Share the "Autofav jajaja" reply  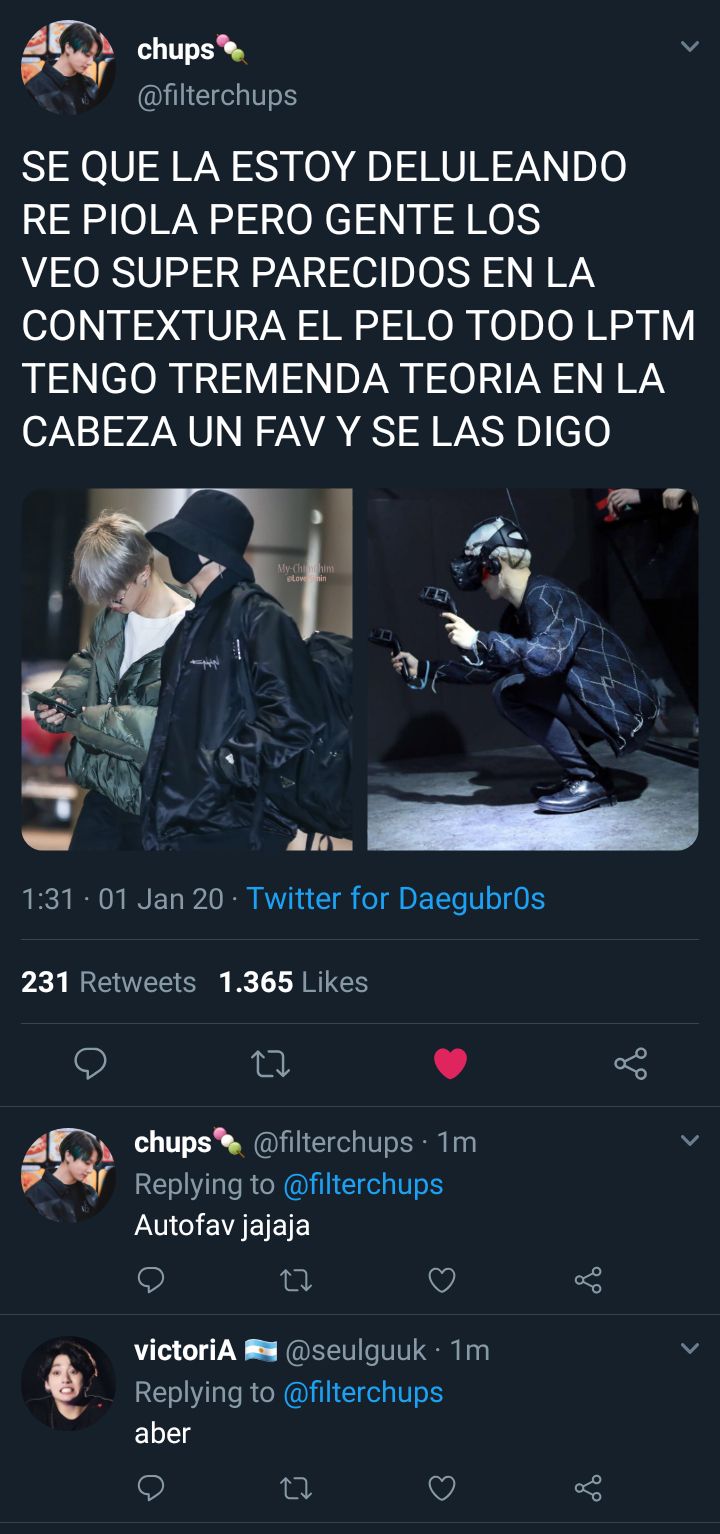coord(588,1279)
